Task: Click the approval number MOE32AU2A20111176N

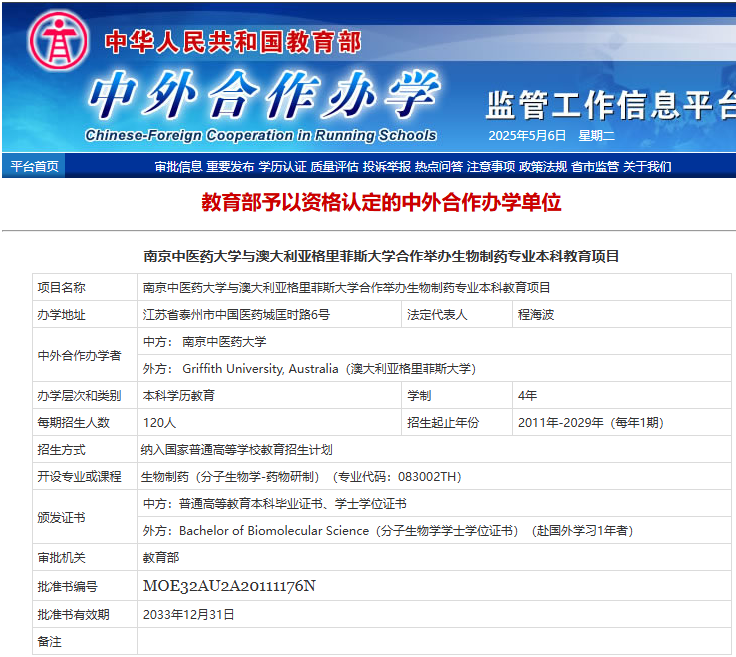Action: point(229,586)
